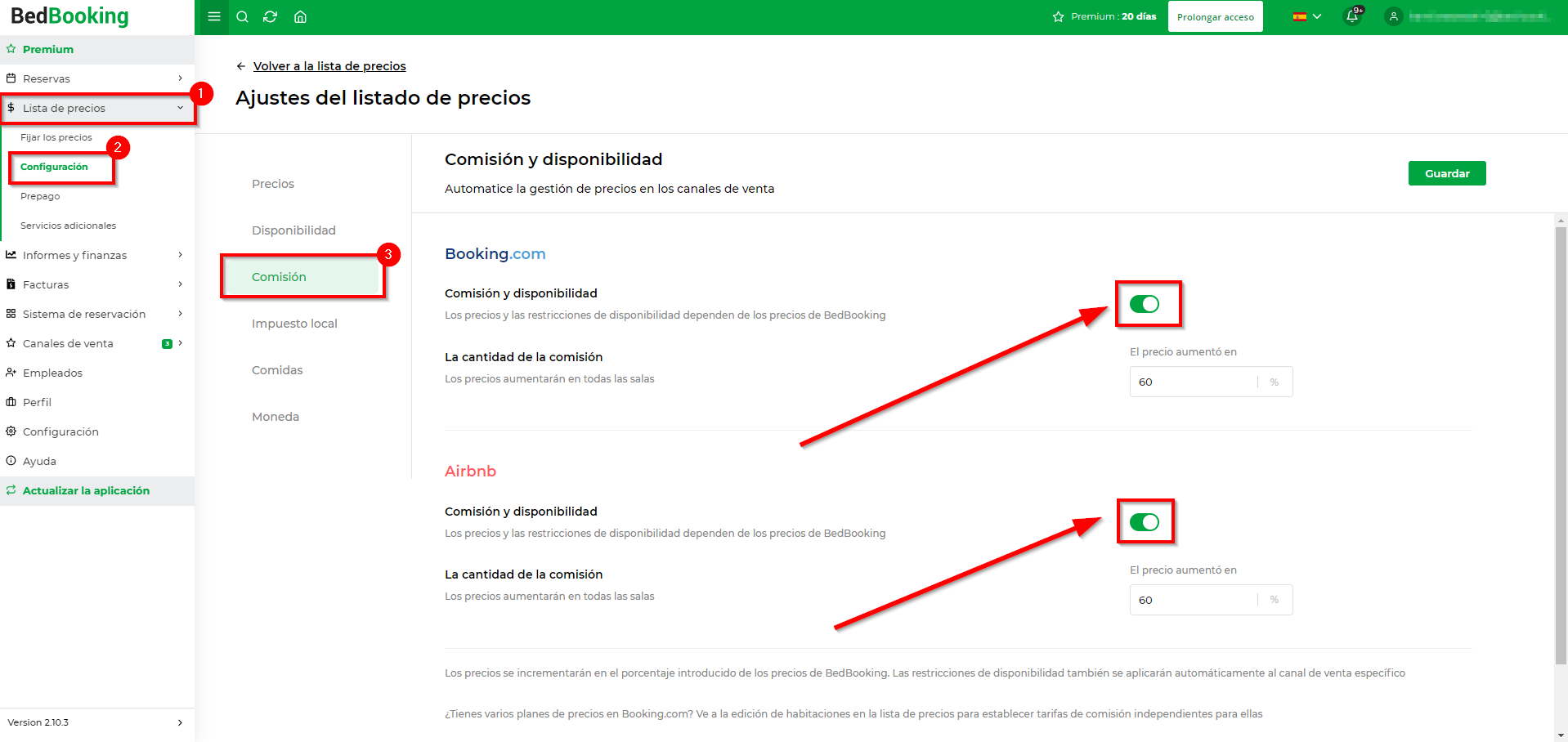
Task: Open the notifications bell icon
Action: tap(1352, 16)
